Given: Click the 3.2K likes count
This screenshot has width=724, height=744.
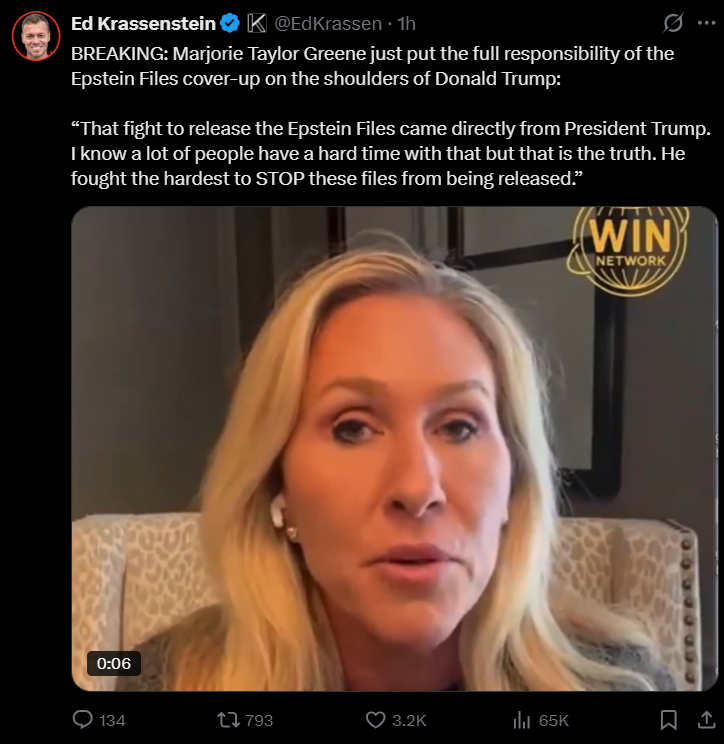Looking at the screenshot, I should pos(409,720).
